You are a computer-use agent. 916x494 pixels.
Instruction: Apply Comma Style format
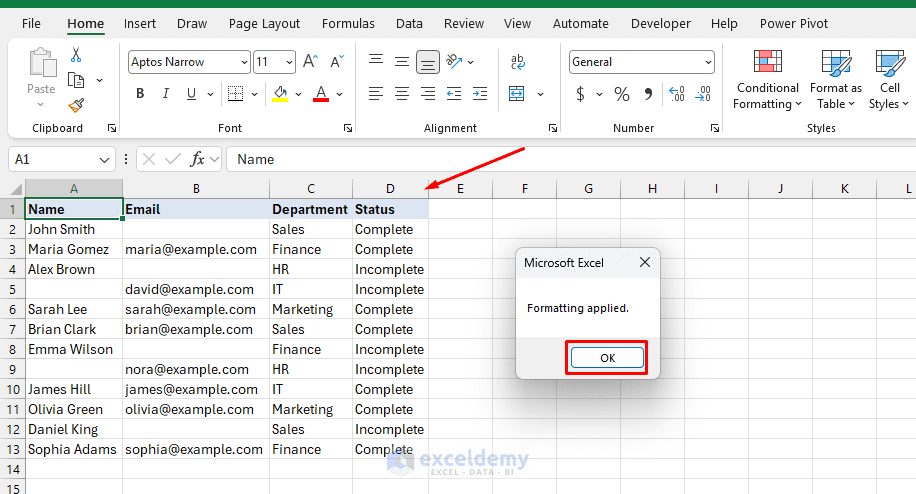click(x=648, y=93)
